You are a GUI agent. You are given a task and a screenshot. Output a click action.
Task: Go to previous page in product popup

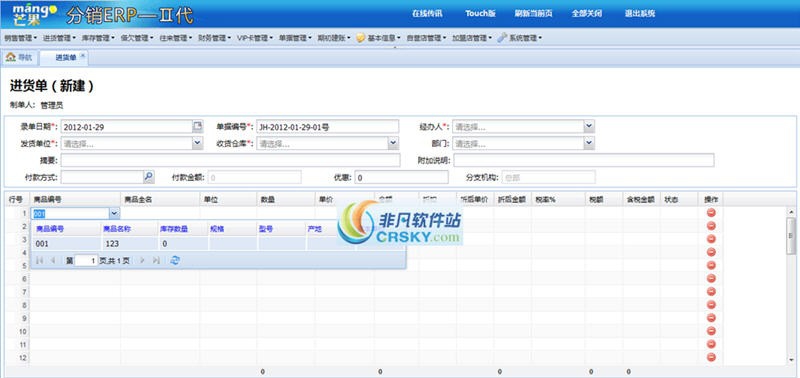click(53, 260)
